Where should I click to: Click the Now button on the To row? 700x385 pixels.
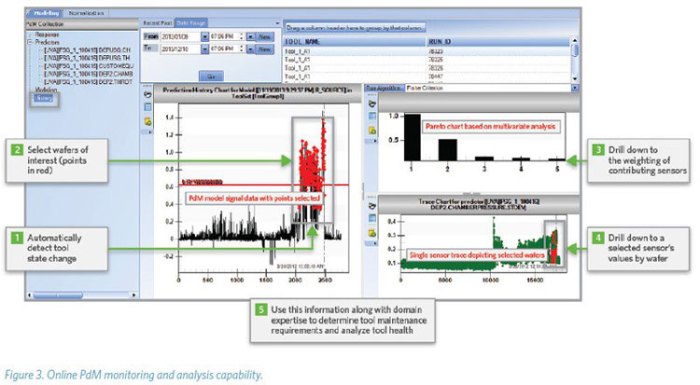pos(265,49)
